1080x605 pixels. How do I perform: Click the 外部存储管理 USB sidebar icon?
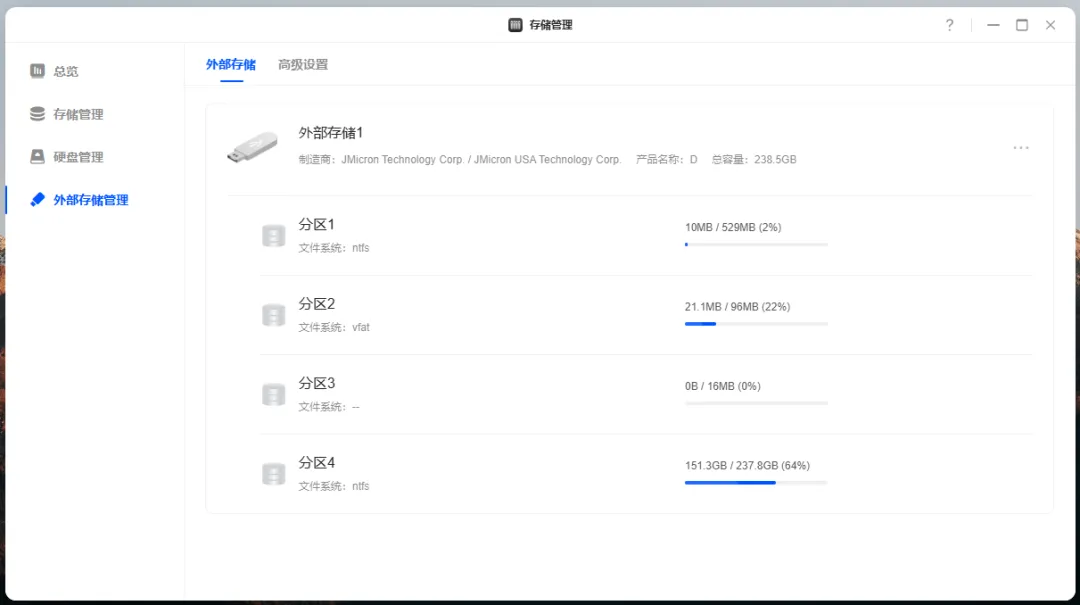pos(37,199)
